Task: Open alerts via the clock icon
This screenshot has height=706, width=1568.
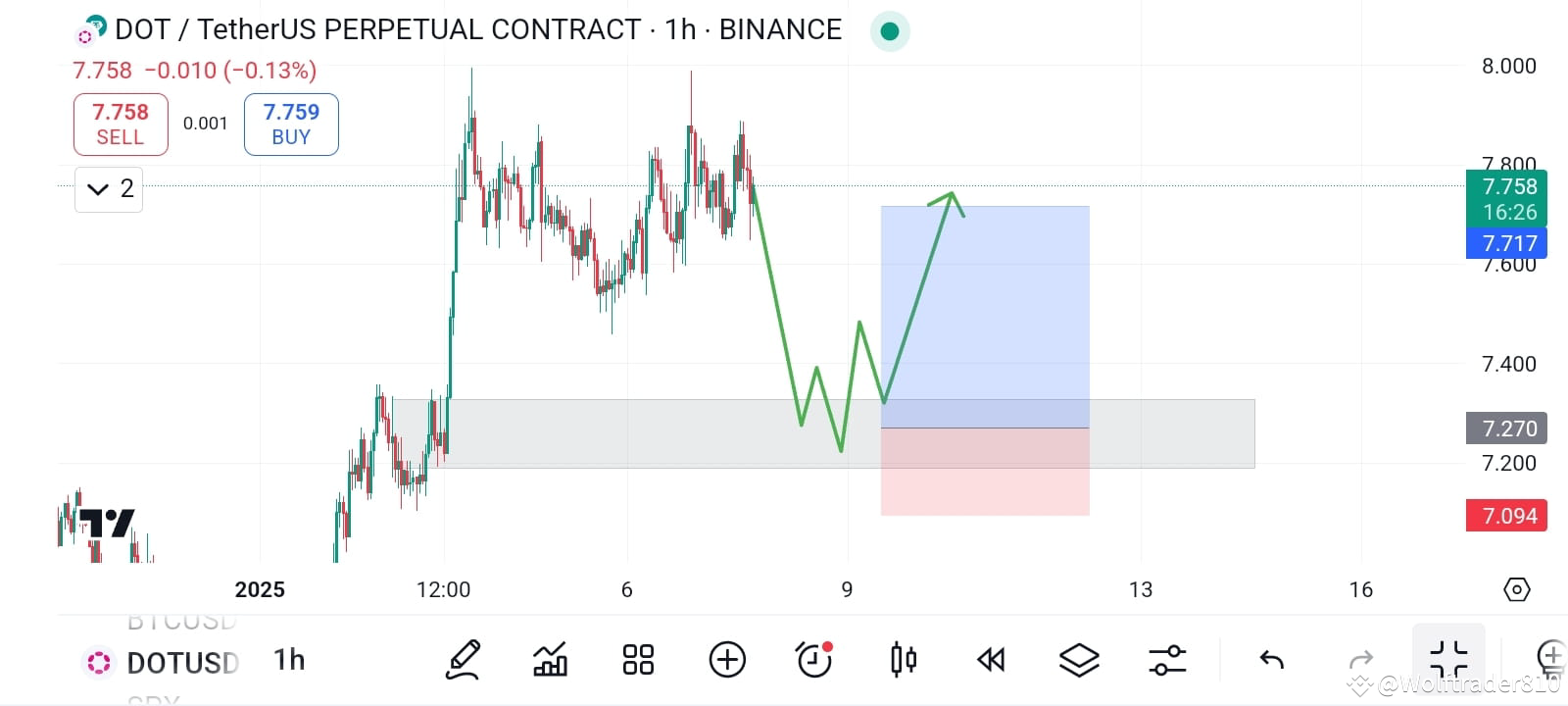Action: 813,660
